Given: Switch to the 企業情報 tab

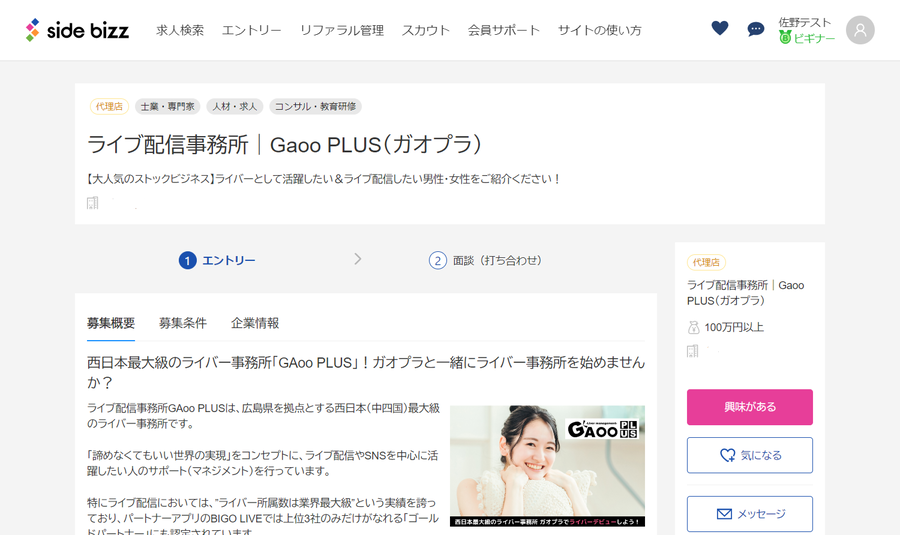Looking at the screenshot, I should (x=255, y=323).
